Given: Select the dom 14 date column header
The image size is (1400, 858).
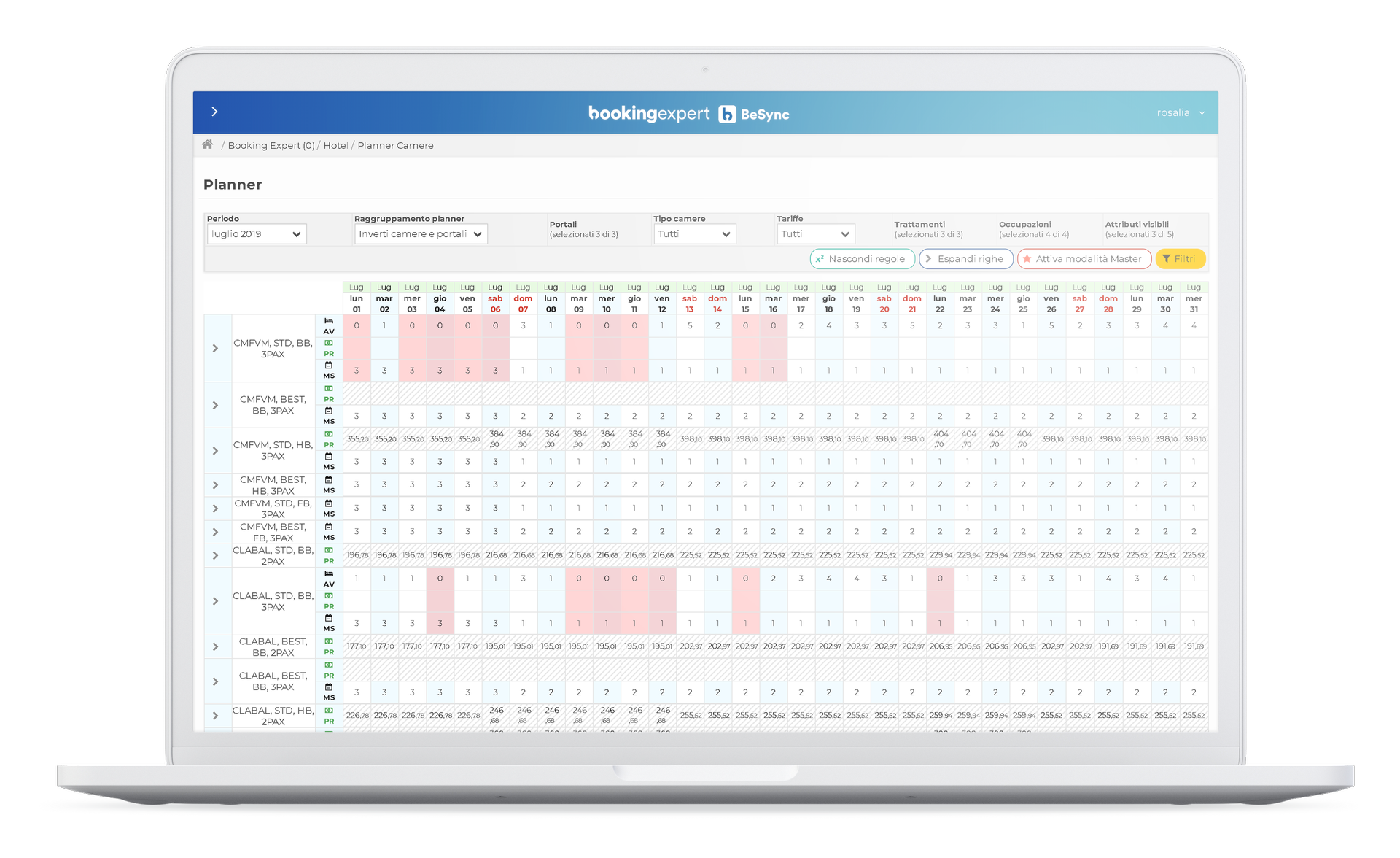Looking at the screenshot, I should (x=717, y=298).
